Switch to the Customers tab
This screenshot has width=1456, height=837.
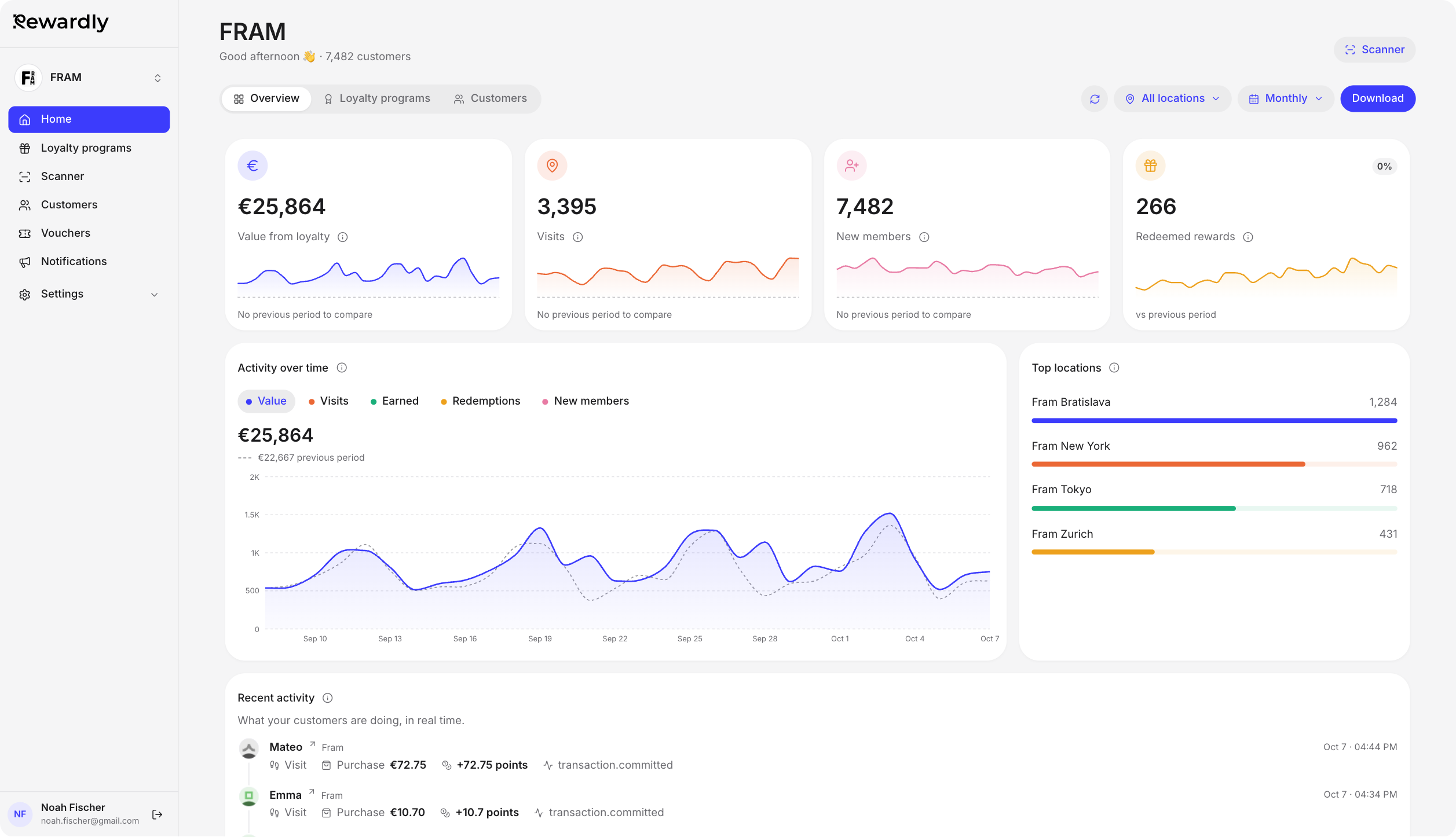tap(491, 99)
